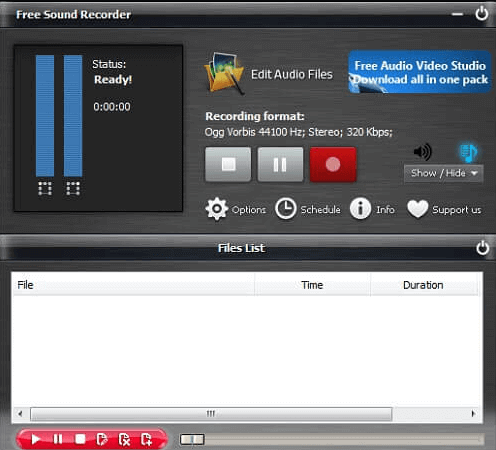Image resolution: width=496 pixels, height=450 pixels.
Task: Sort files by the Time column header
Action: [x=312, y=285]
